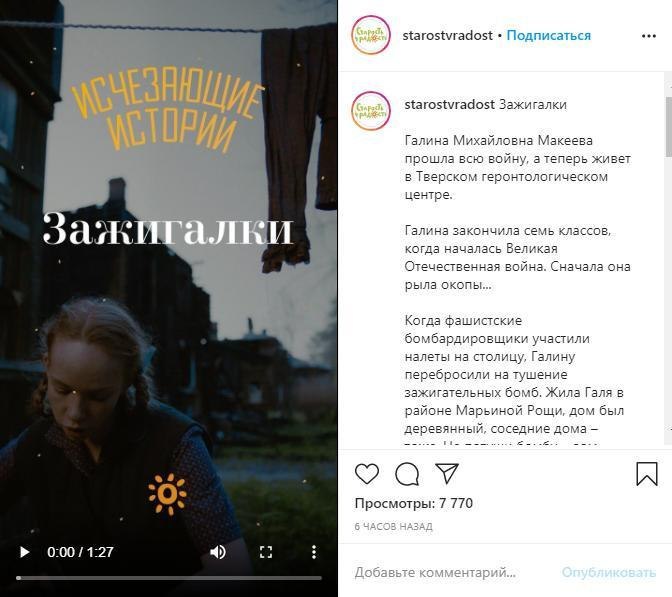The height and width of the screenshot is (597, 672).
Task: Save post with bookmark icon
Action: coord(647,474)
